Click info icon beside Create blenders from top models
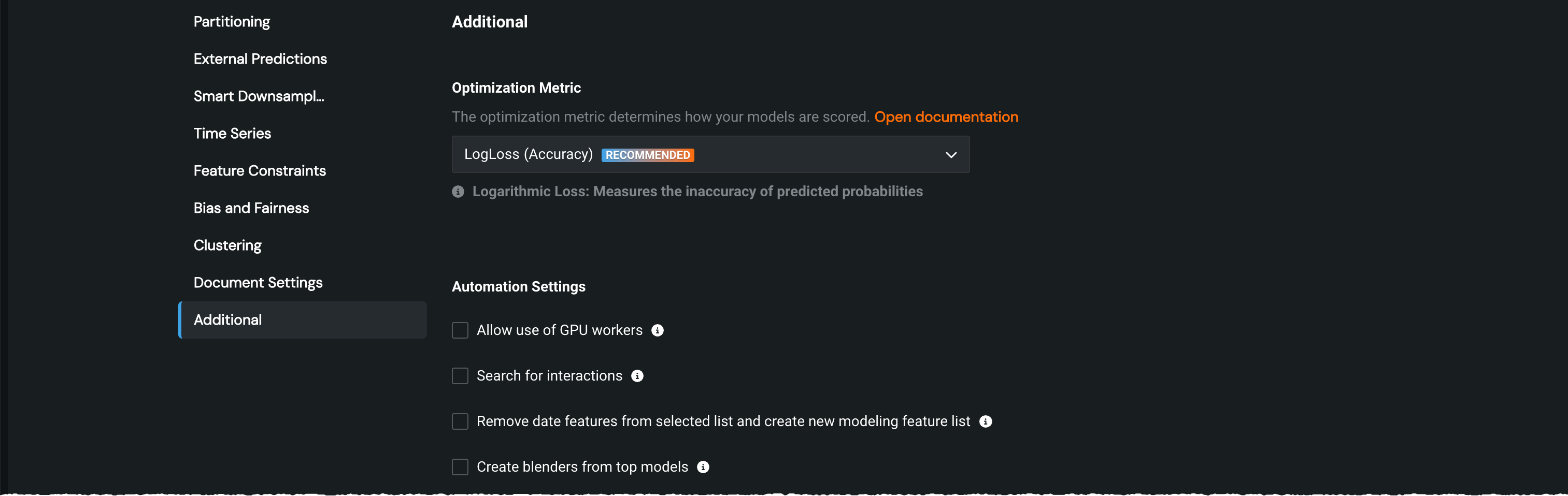Viewport: 1568px width, 496px height. (x=703, y=467)
